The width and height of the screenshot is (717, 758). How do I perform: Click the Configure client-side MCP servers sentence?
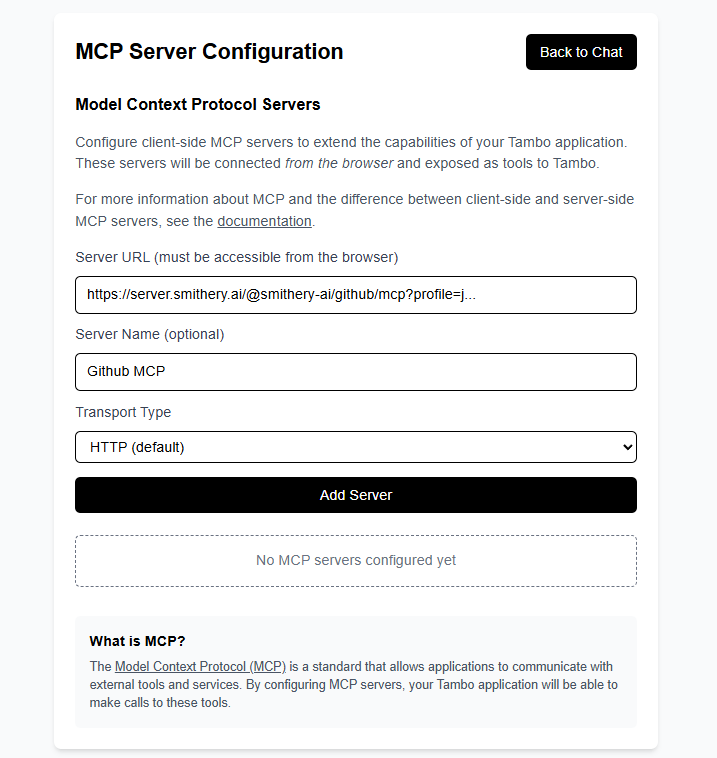[351, 142]
